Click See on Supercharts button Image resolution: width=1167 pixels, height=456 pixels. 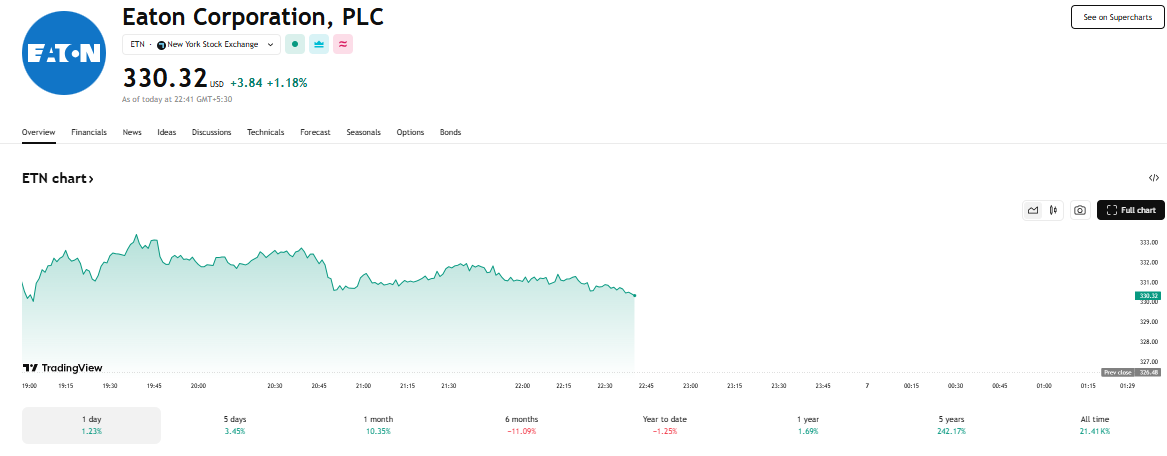pyautogui.click(x=1117, y=17)
